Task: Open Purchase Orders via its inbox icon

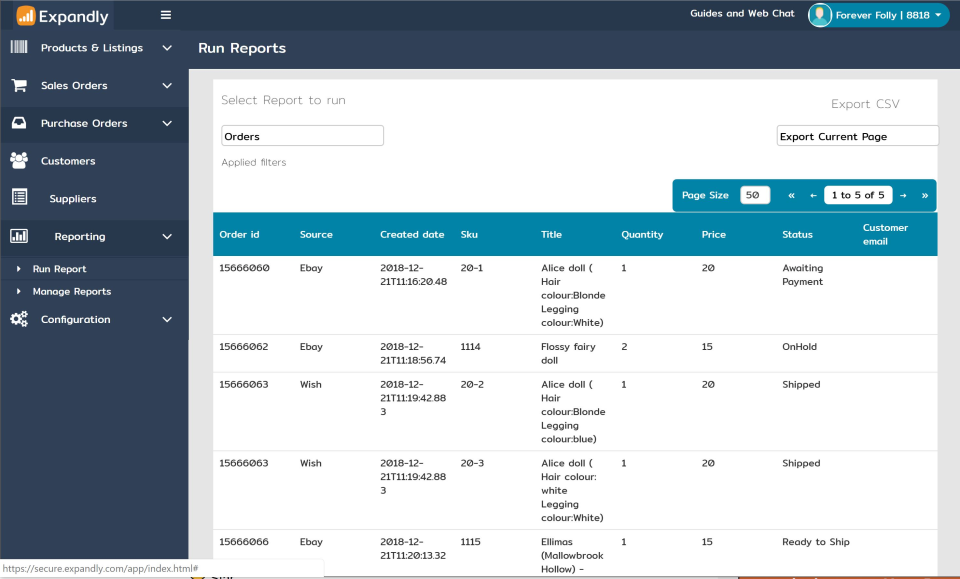Action: coord(18,124)
